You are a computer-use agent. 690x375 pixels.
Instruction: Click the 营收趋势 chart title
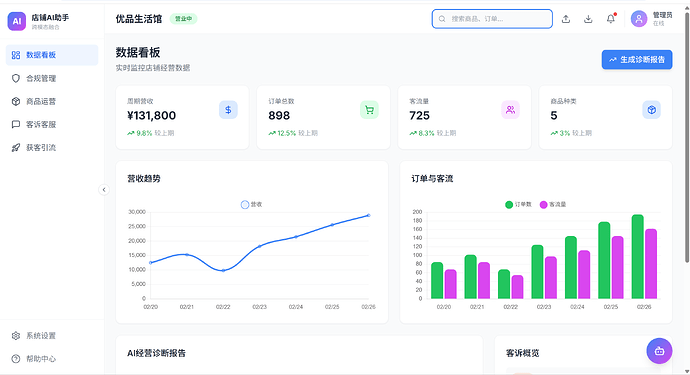(144, 179)
